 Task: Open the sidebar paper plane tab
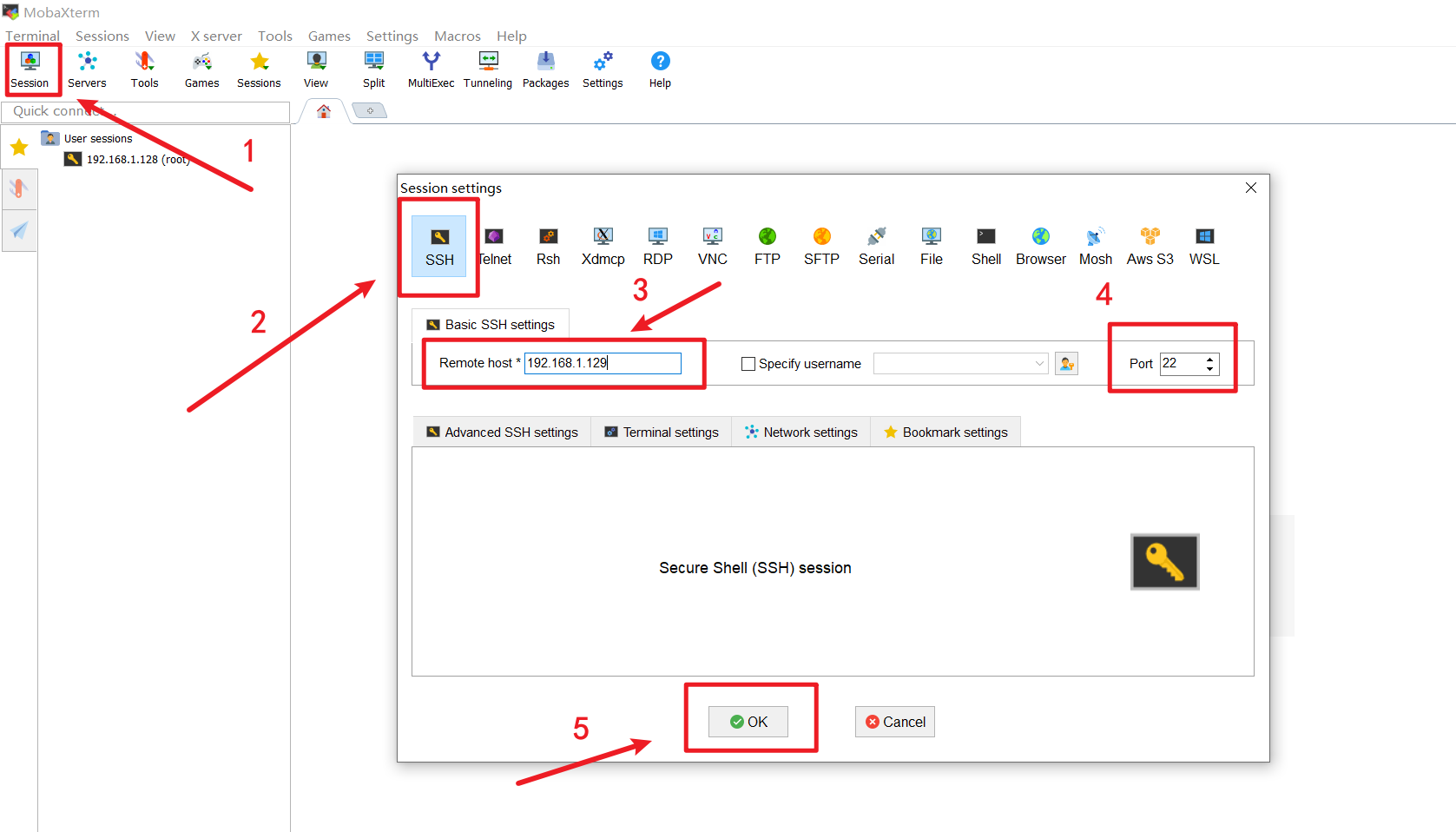[x=19, y=230]
